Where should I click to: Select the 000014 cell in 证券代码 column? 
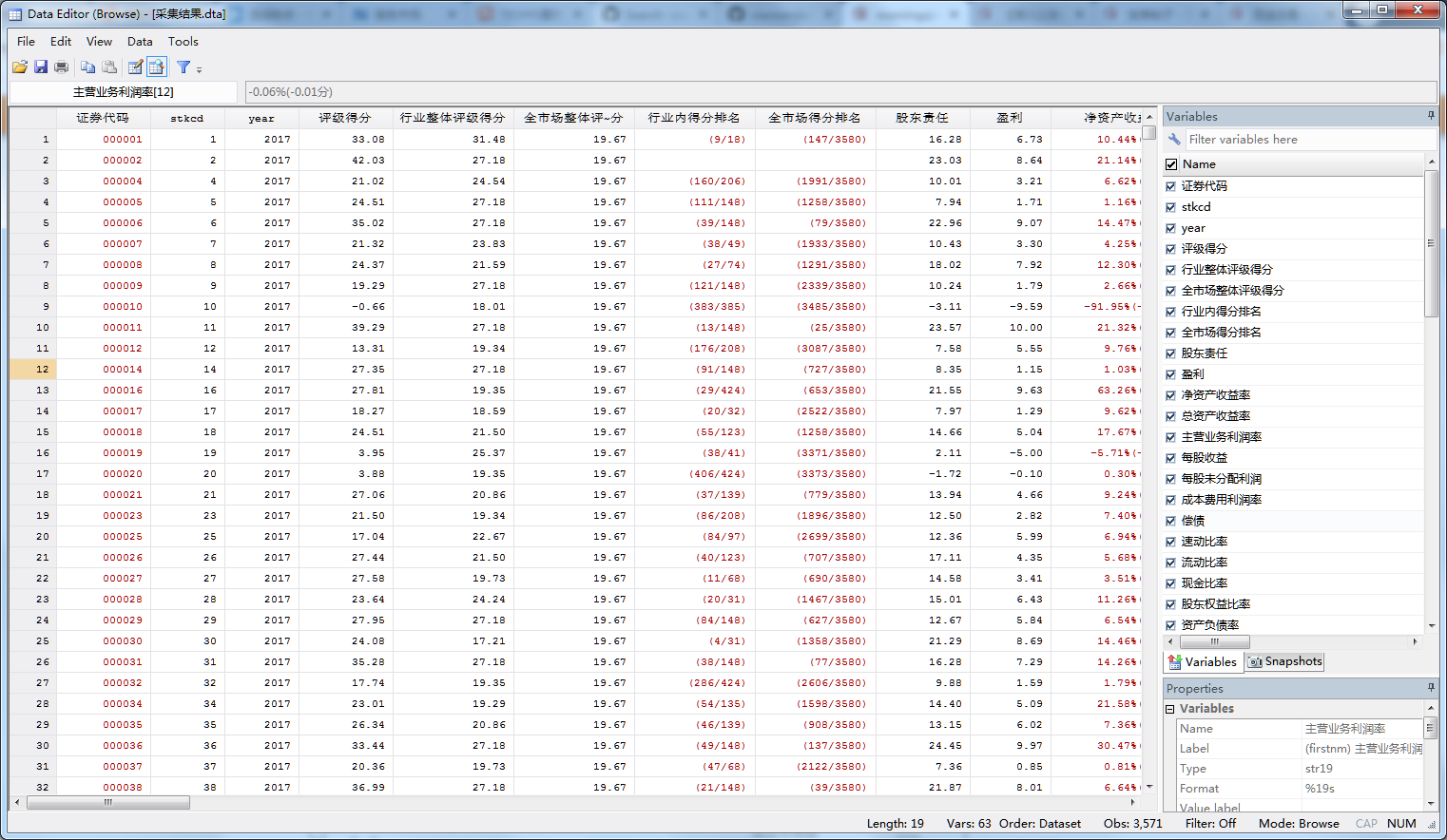tap(104, 369)
